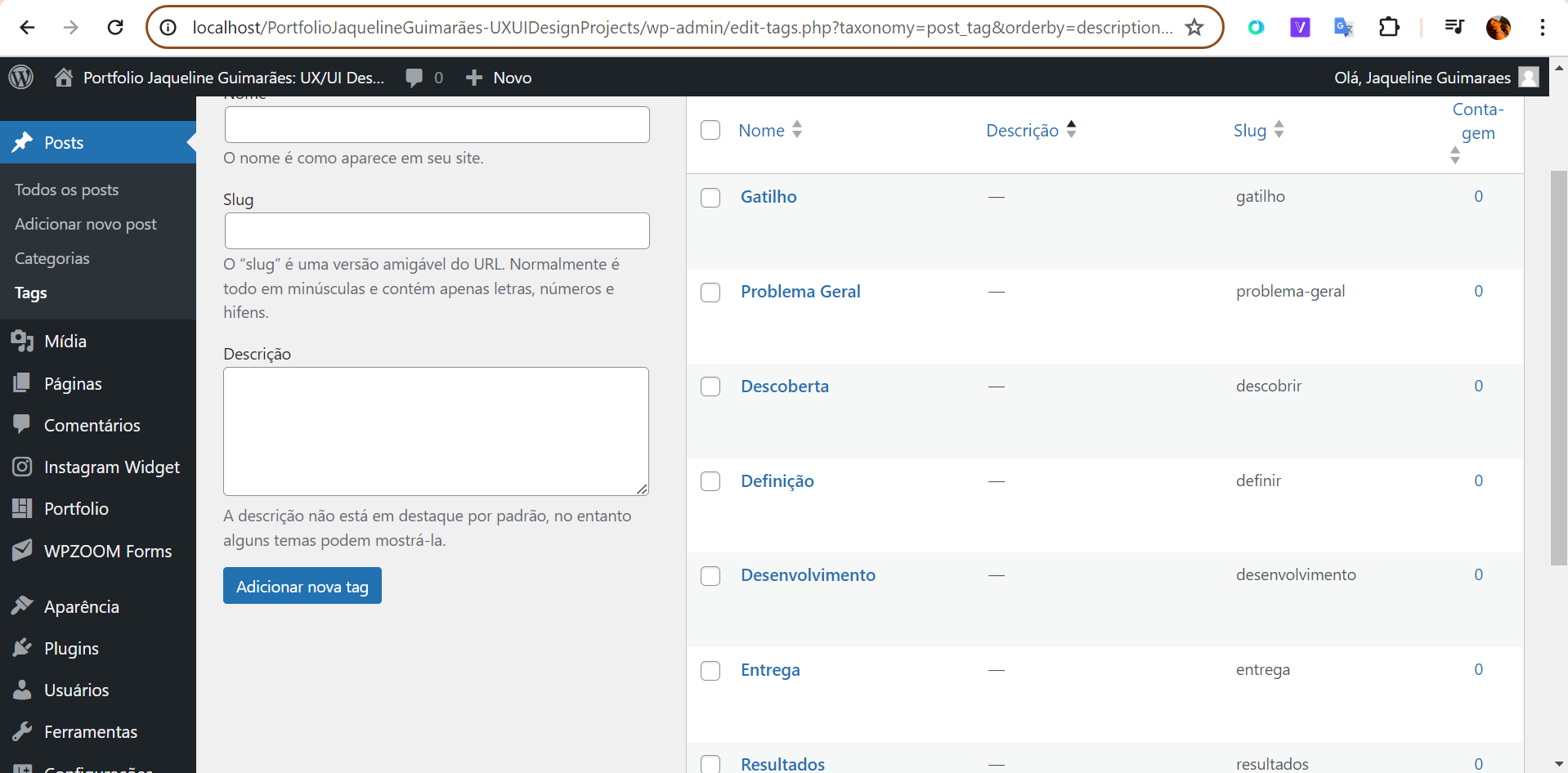1568x773 pixels.
Task: Open the Entrega tag link
Action: click(x=770, y=670)
